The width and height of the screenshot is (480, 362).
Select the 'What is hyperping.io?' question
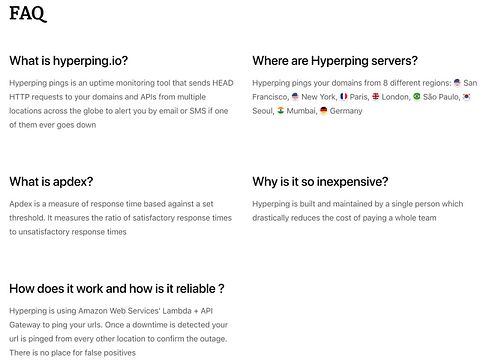point(69,61)
